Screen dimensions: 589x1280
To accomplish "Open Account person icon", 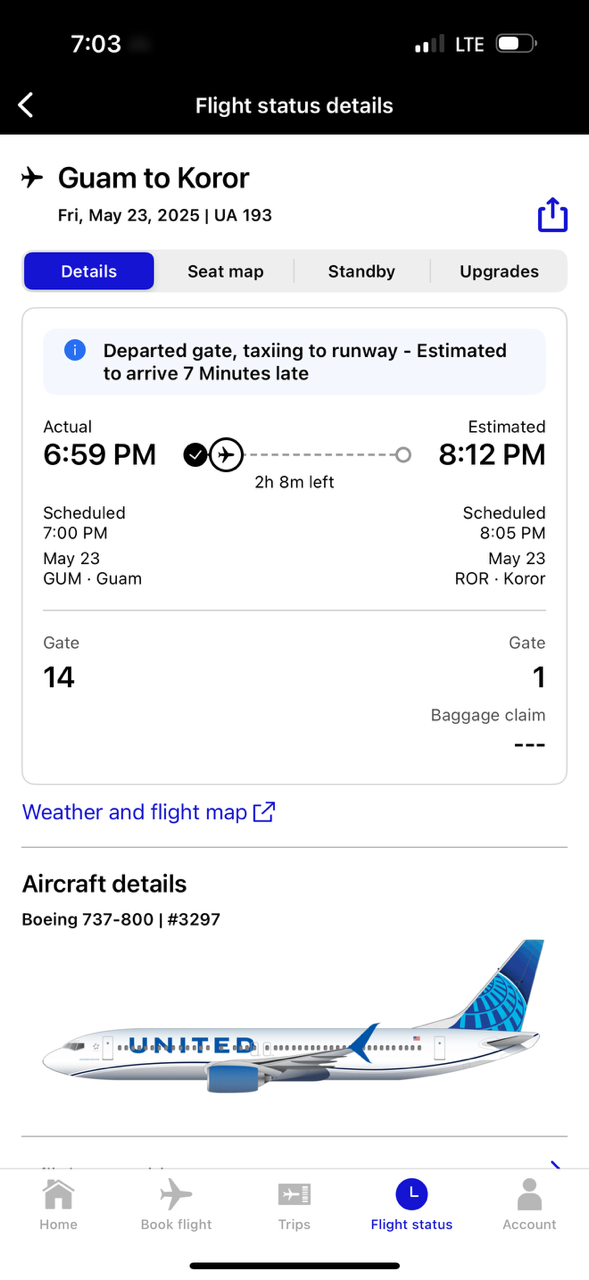I will pyautogui.click(x=529, y=1194).
